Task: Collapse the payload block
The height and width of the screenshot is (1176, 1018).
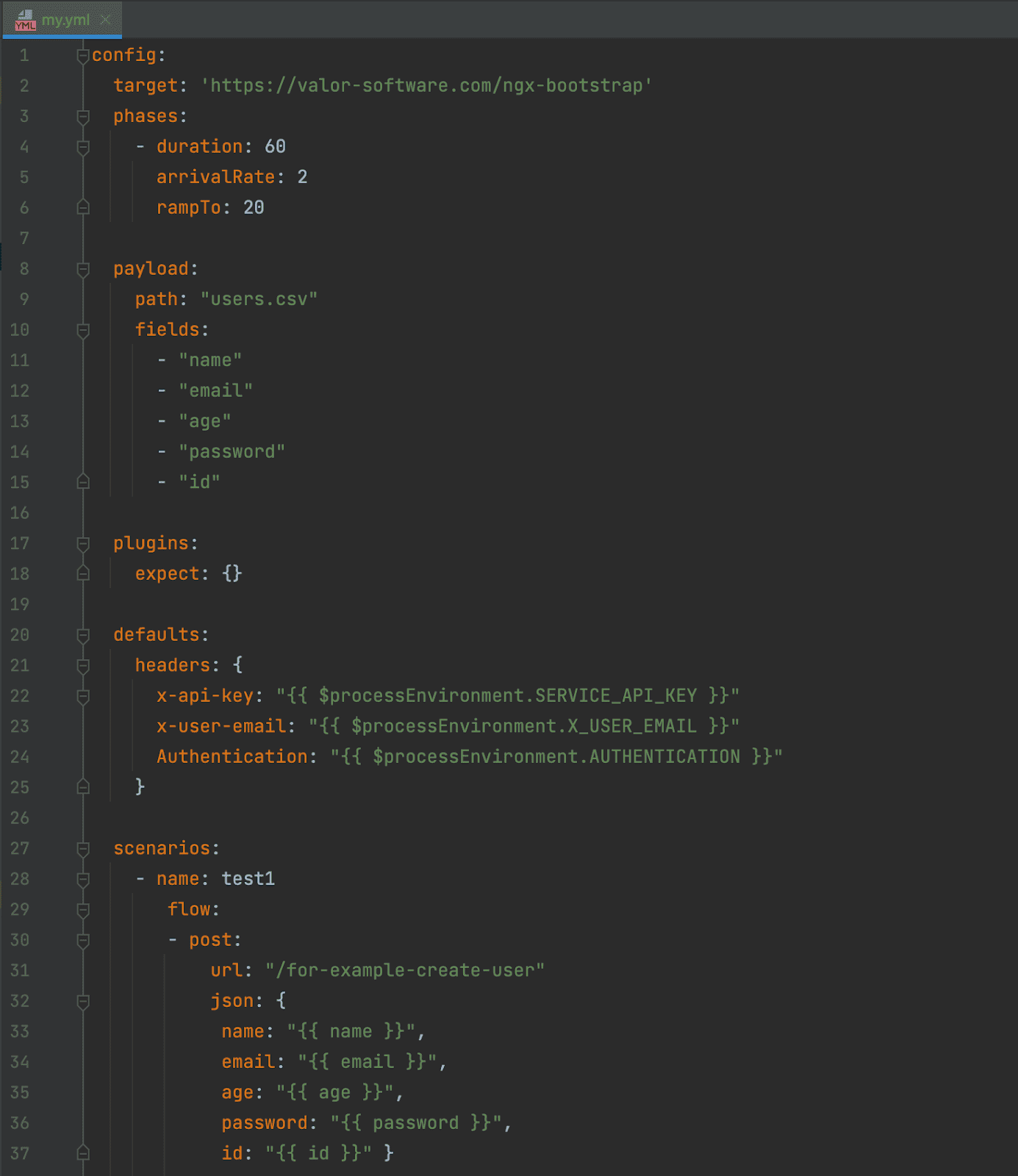Action: [83, 270]
